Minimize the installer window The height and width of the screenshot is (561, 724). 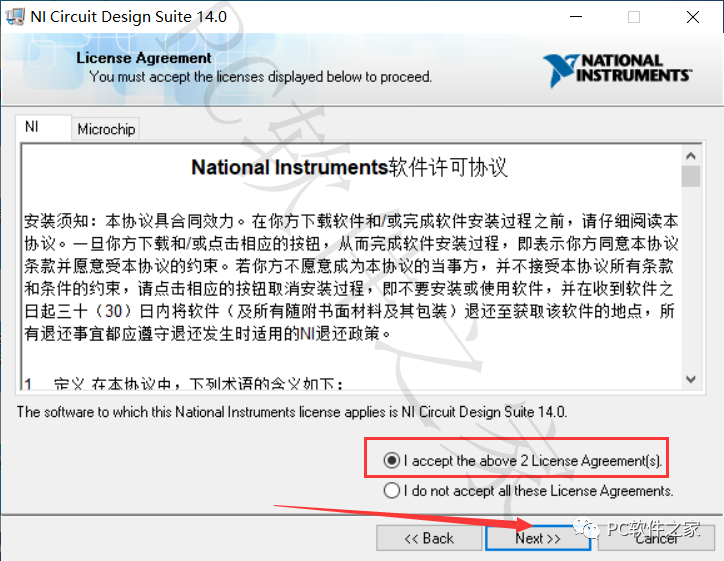(576, 17)
